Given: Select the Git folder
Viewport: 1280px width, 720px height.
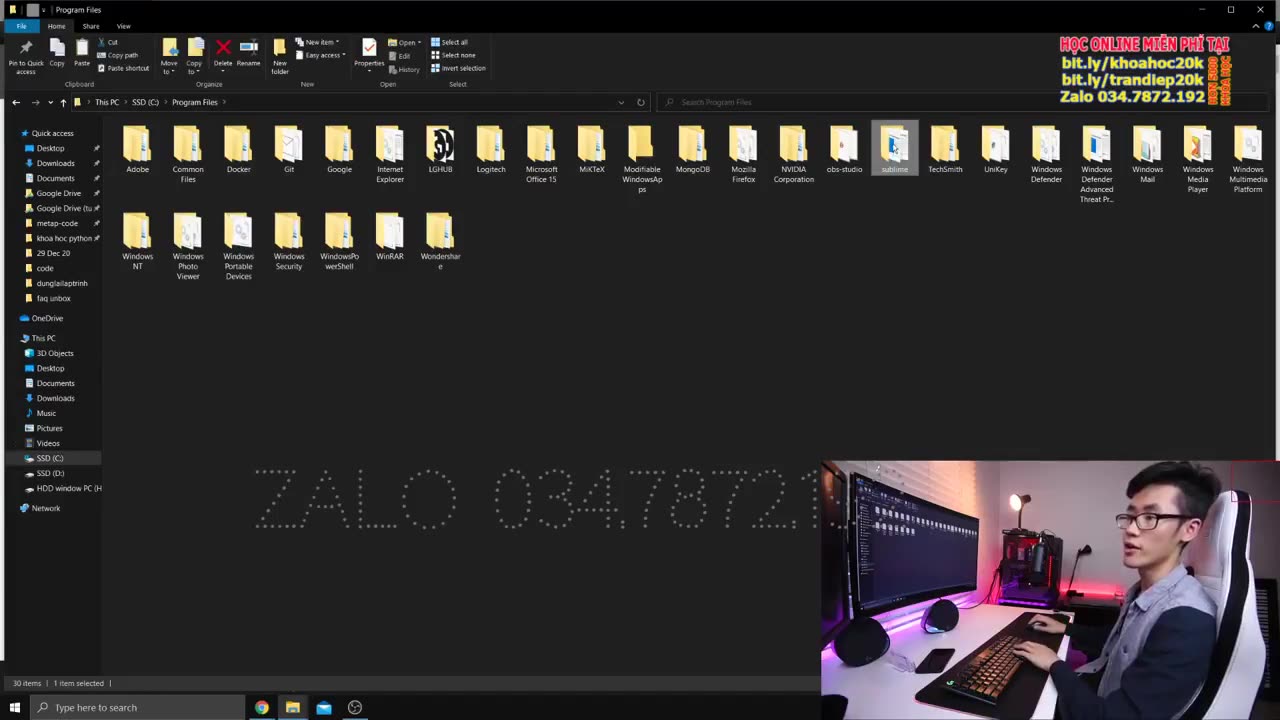Looking at the screenshot, I should click(289, 150).
